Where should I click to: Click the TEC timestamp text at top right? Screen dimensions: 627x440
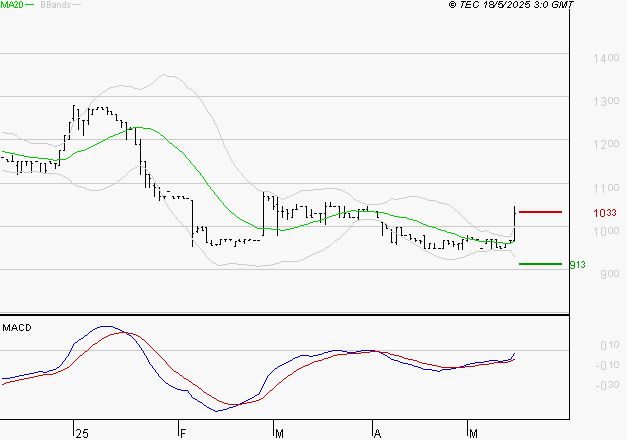click(511, 6)
